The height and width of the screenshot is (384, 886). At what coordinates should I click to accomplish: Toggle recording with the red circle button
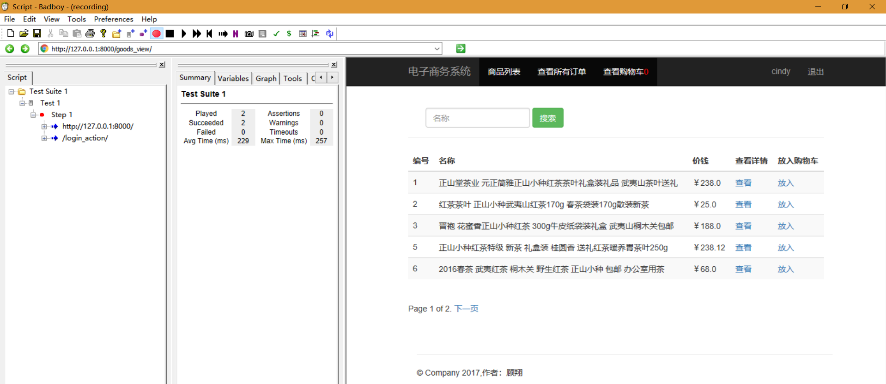coord(157,34)
